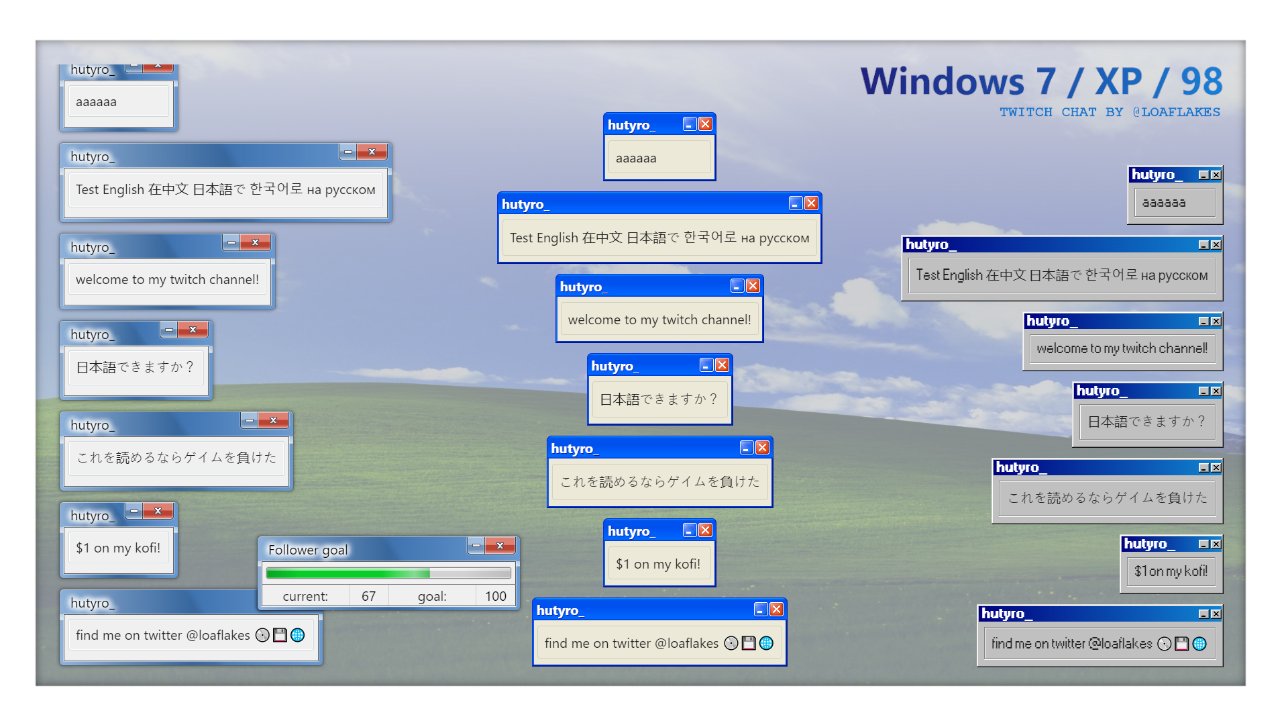Close the Windows 7 'これを読めるなら' window
This screenshot has width=1284, height=724.
coord(273,421)
